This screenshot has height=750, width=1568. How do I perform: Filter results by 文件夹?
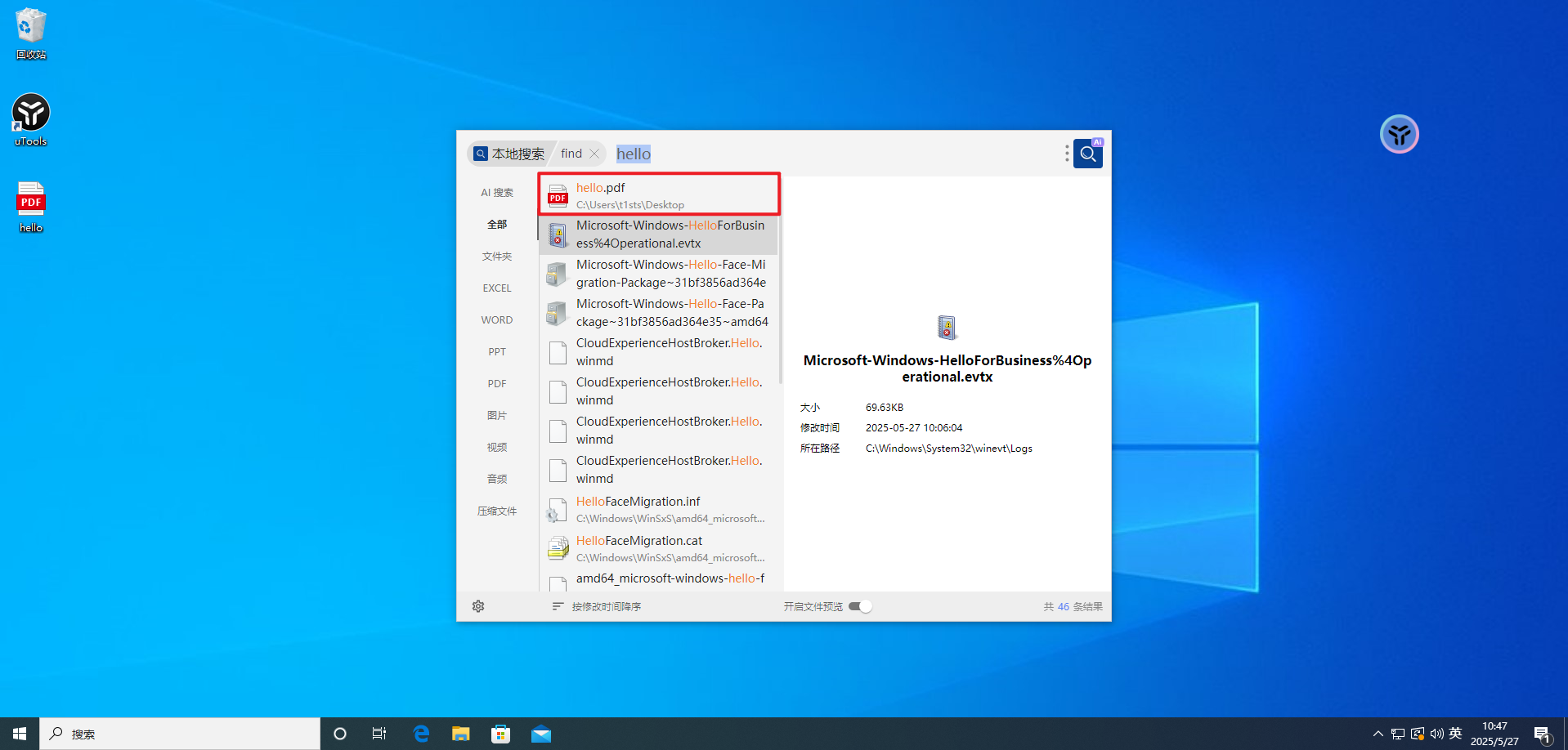pyautogui.click(x=497, y=257)
